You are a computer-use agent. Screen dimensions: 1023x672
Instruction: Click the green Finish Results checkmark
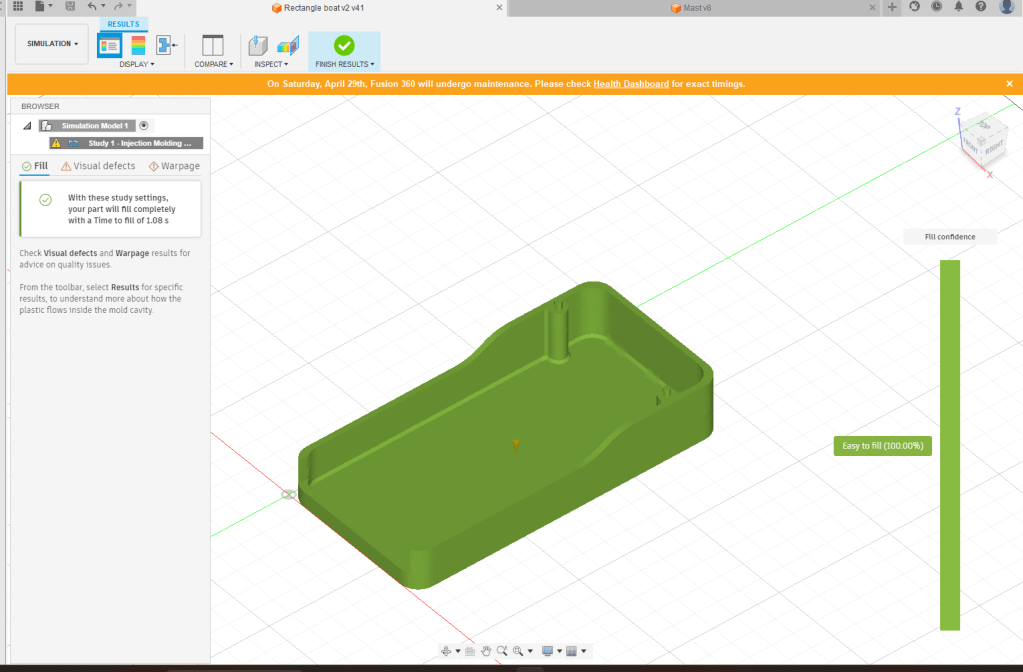(344, 45)
